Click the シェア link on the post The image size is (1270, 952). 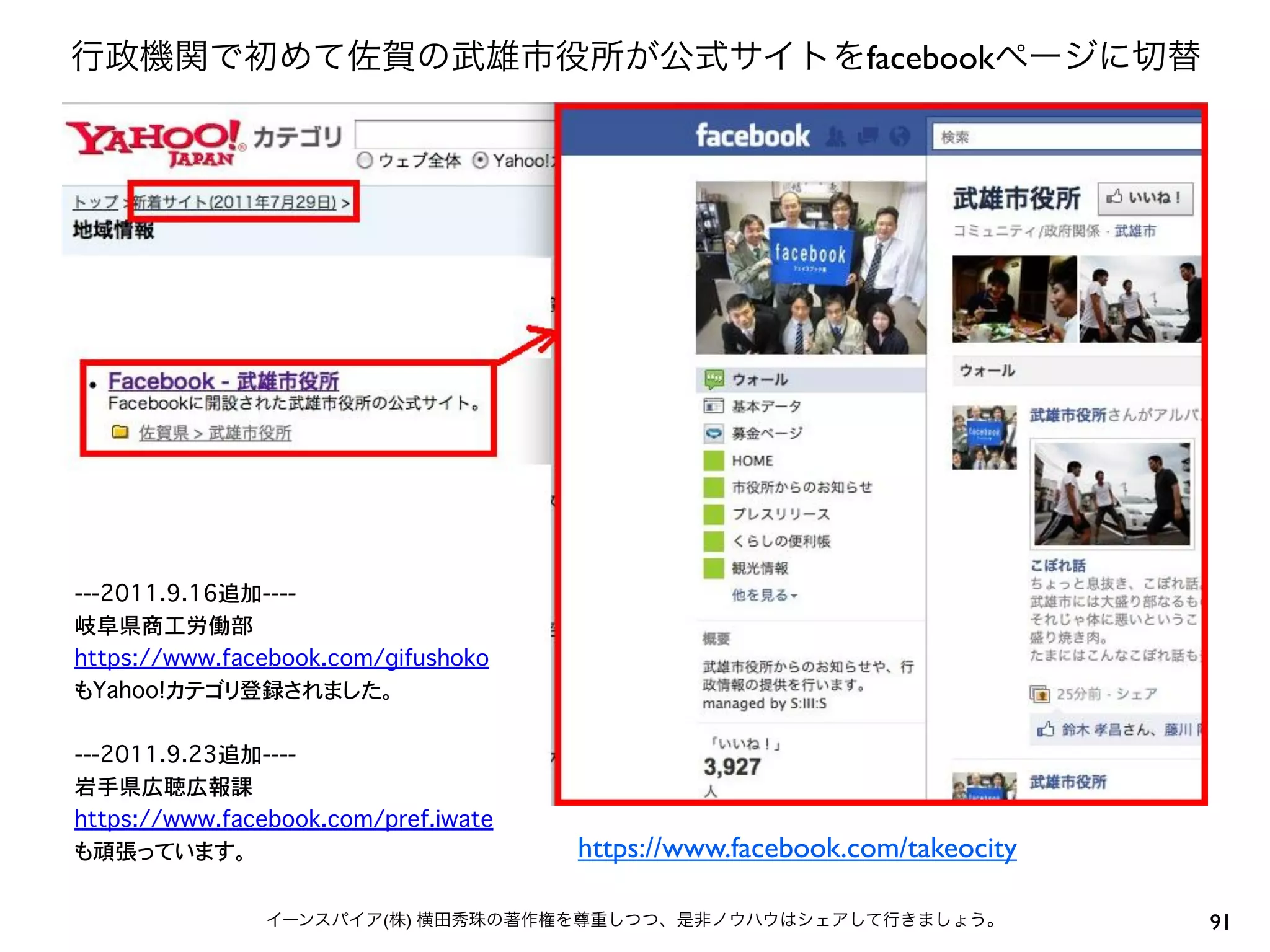(x=1136, y=694)
